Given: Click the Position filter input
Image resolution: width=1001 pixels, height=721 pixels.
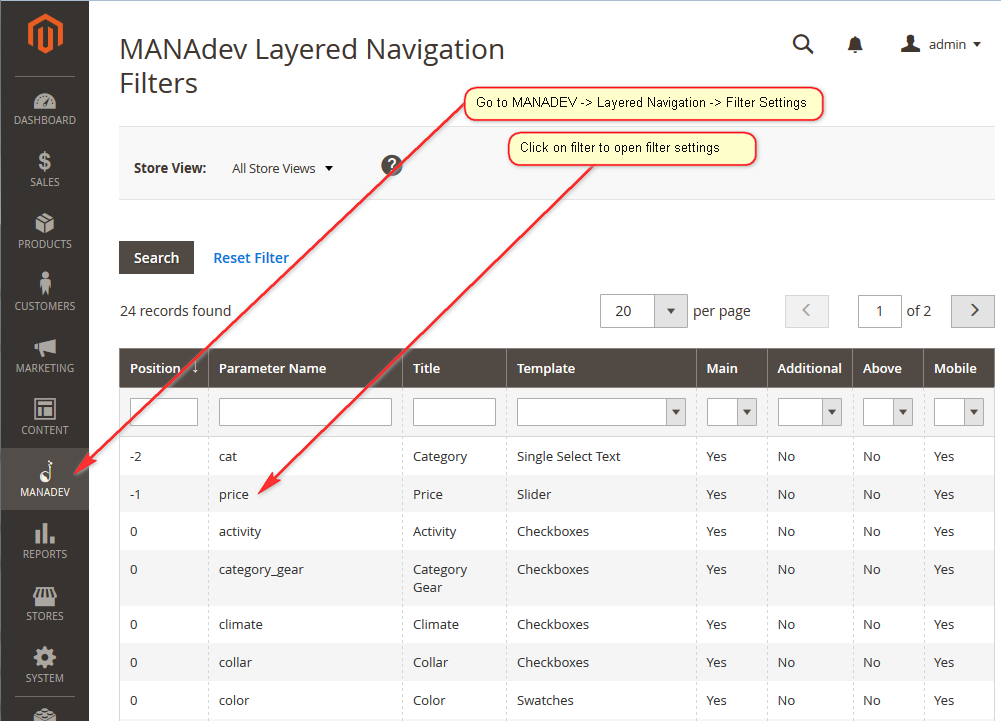Looking at the screenshot, I should [164, 412].
